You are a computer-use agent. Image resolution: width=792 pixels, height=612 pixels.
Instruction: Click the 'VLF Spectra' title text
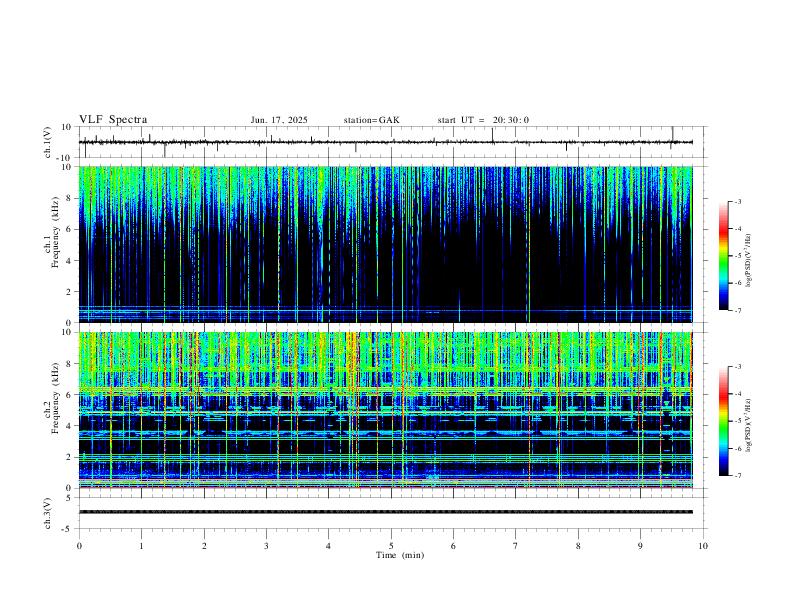pyautogui.click(x=113, y=120)
